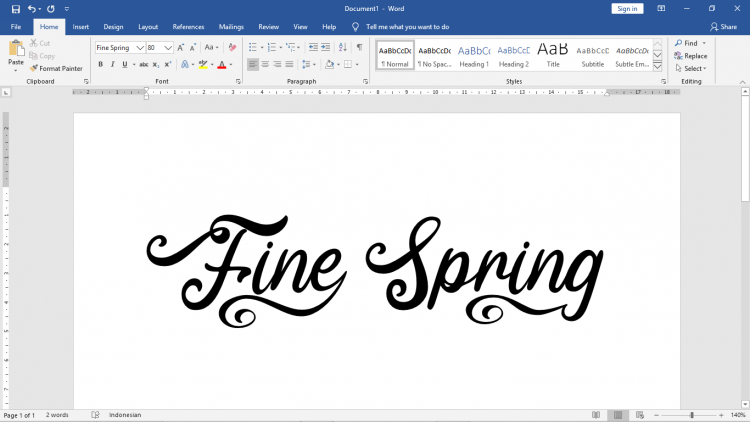Open the Select dropdown
The image size is (750, 422).
click(691, 68)
